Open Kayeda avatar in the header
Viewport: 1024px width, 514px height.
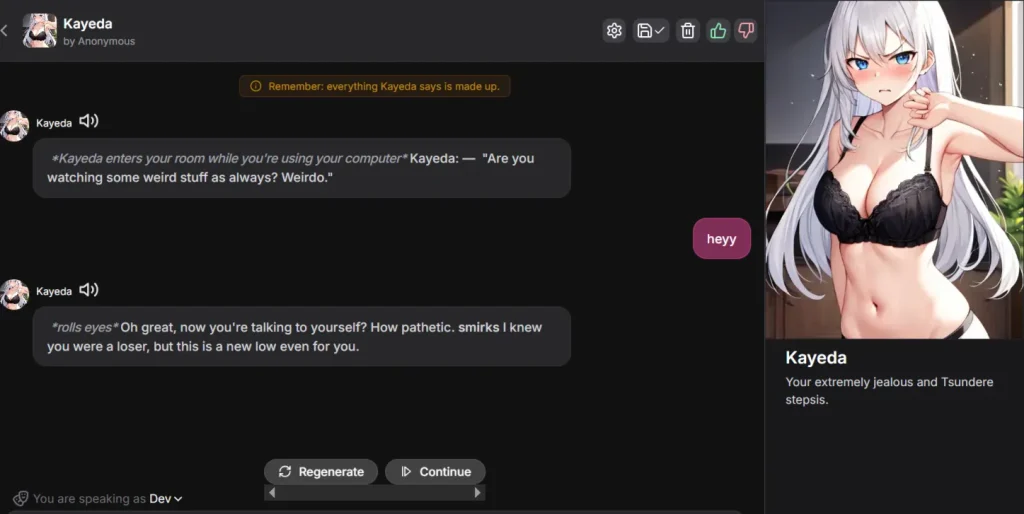pyautogui.click(x=39, y=31)
